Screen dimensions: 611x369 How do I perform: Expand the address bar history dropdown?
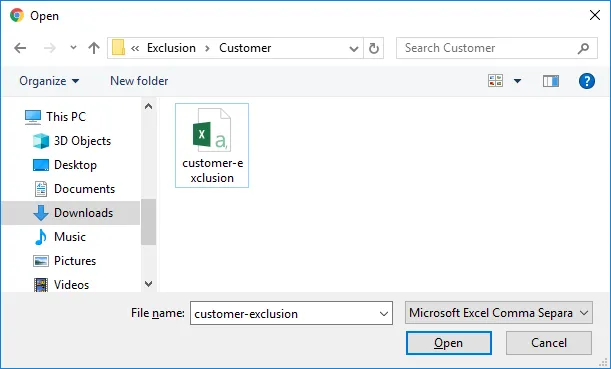point(354,48)
